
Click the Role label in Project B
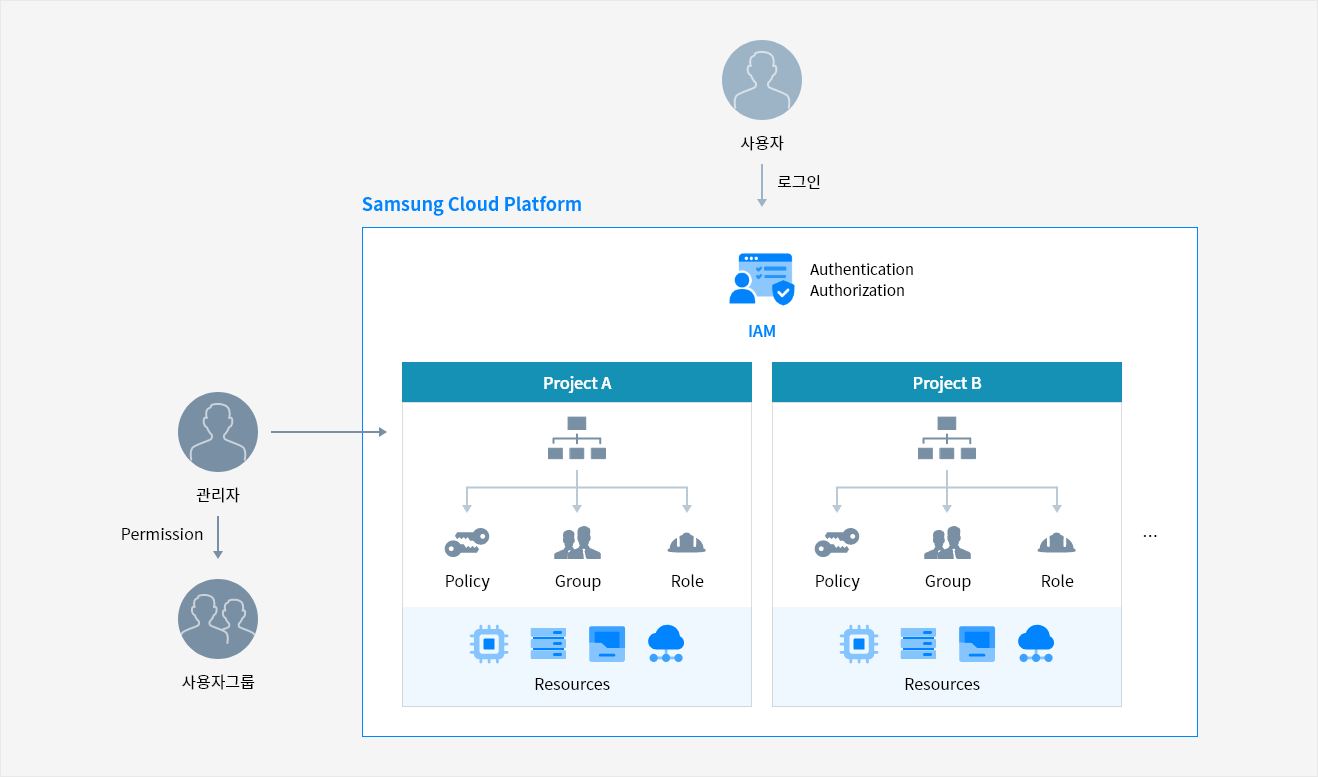tap(1057, 581)
